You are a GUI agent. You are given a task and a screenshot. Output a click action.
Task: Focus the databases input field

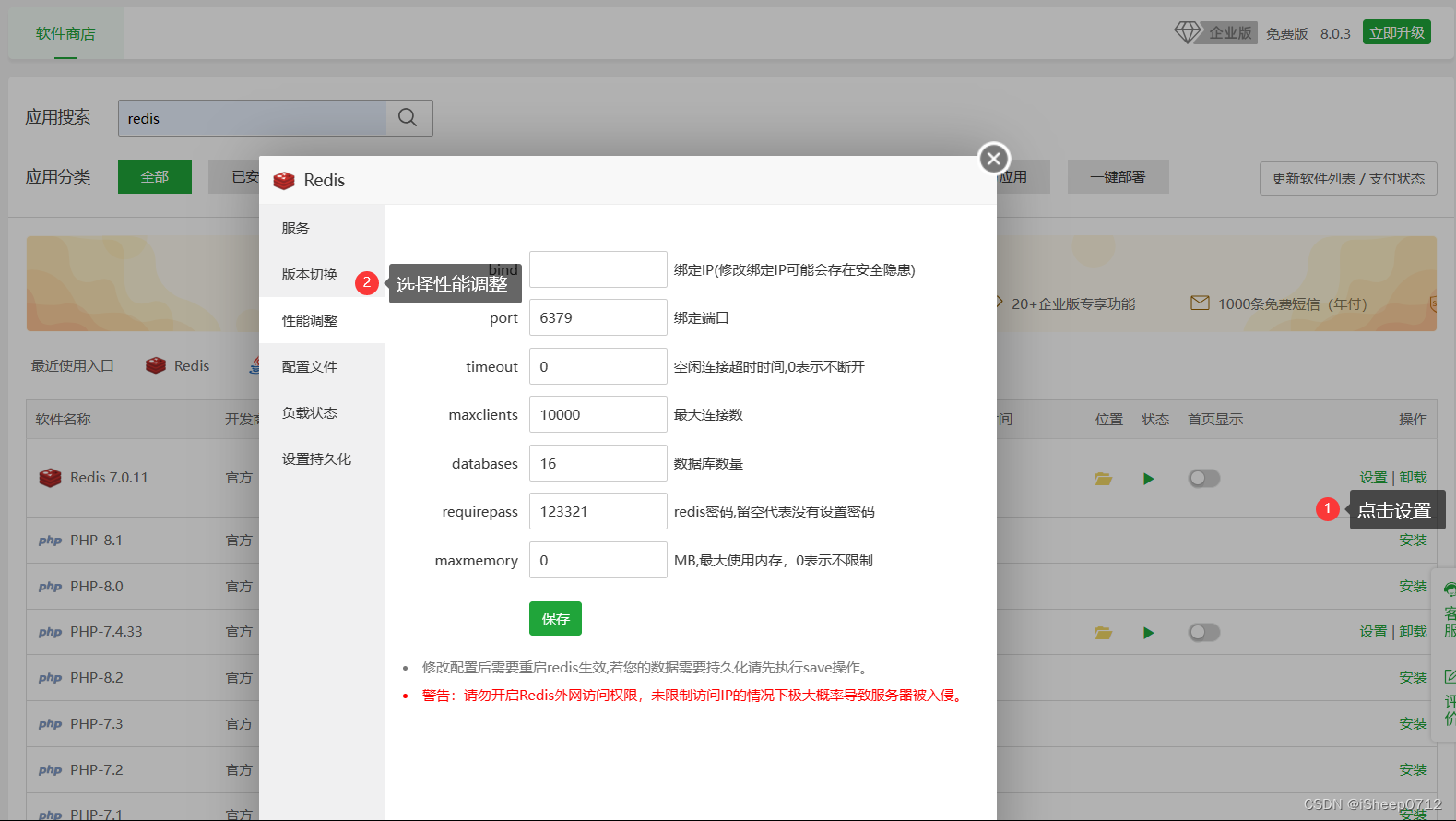point(598,463)
